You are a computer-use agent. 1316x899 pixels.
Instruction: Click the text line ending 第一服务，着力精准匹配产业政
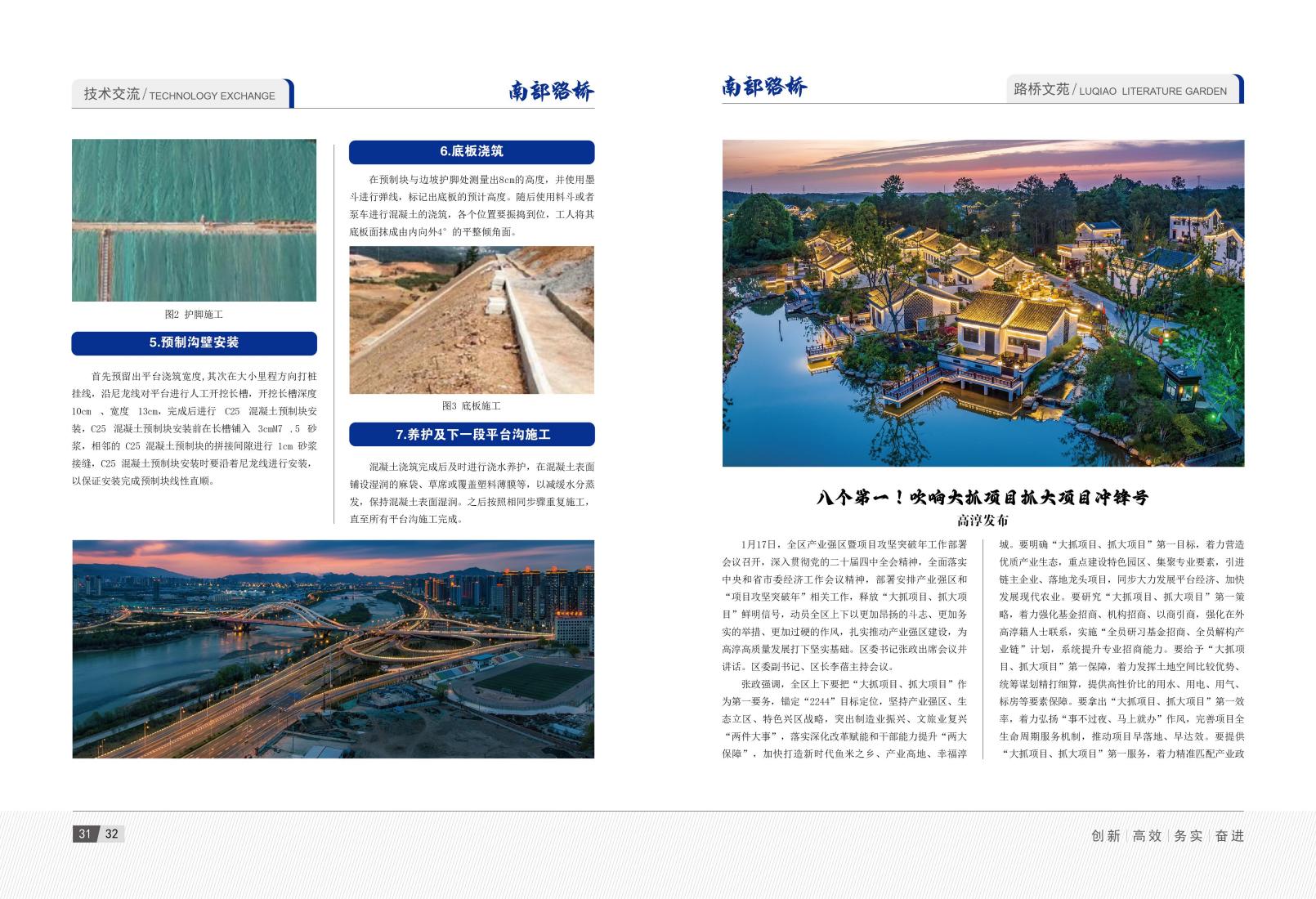pos(1121,754)
